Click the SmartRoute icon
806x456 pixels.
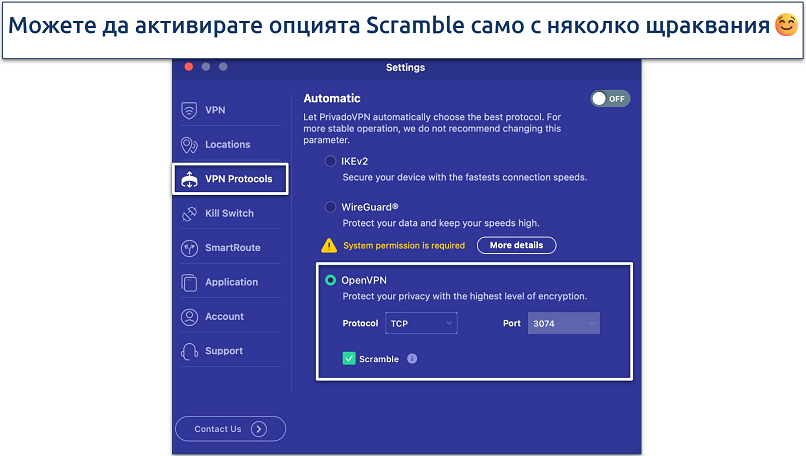pyautogui.click(x=188, y=248)
